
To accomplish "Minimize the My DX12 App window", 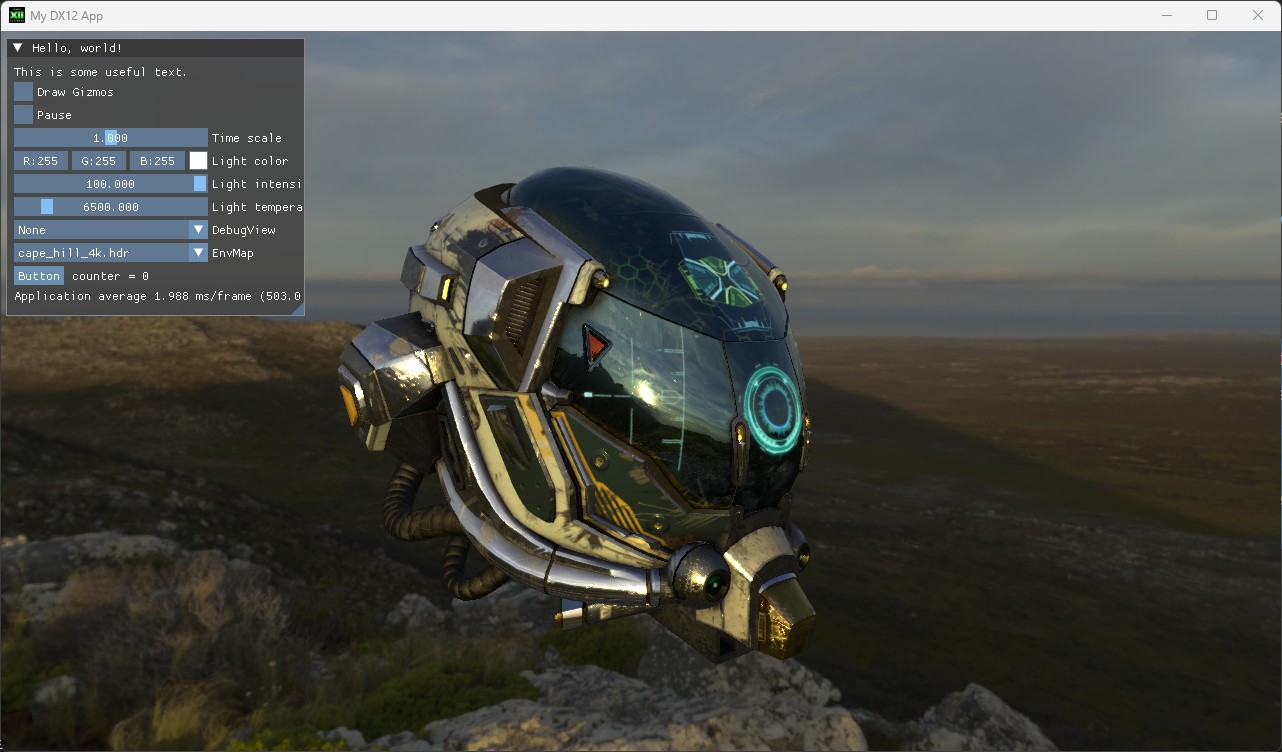I will (x=1166, y=15).
